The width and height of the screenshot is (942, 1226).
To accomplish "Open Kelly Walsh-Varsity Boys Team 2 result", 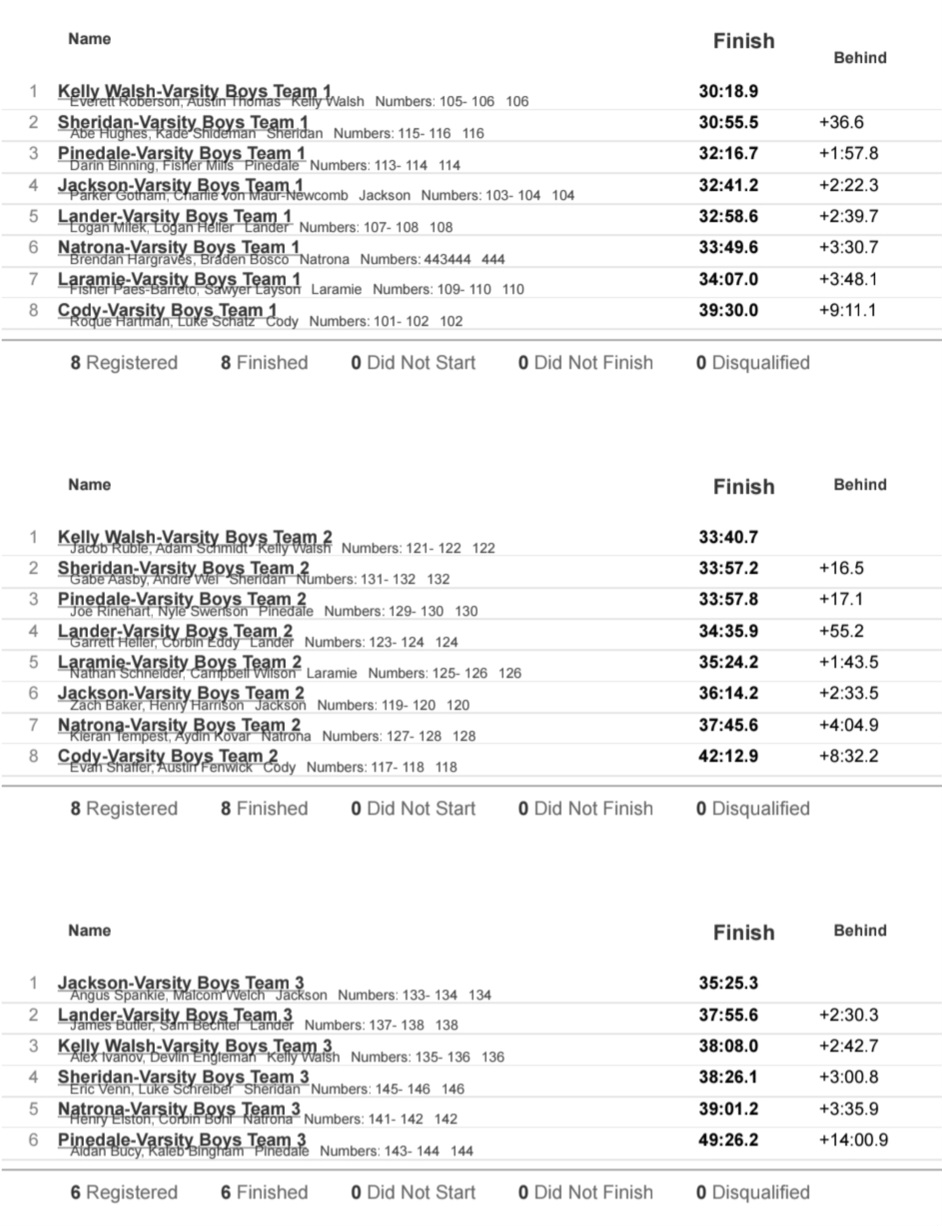I will tap(195, 537).
